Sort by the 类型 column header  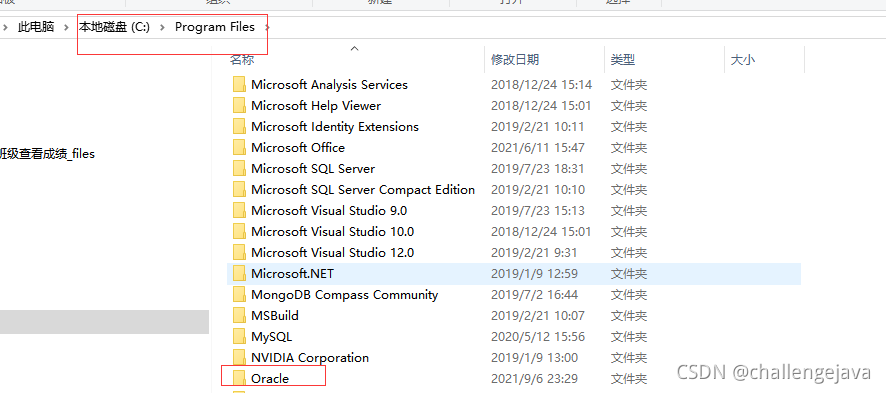pyautogui.click(x=623, y=59)
